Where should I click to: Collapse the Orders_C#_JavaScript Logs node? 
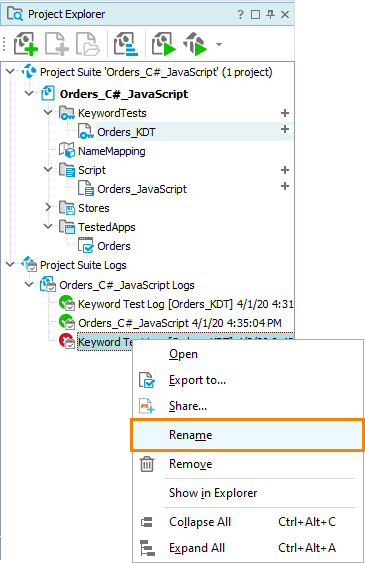[29, 284]
